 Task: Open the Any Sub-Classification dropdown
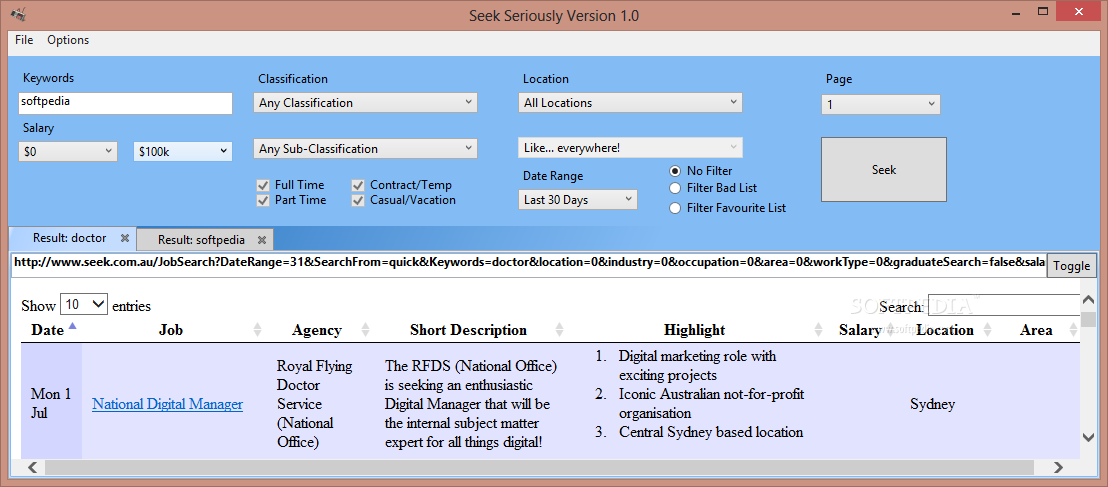pyautogui.click(x=365, y=148)
